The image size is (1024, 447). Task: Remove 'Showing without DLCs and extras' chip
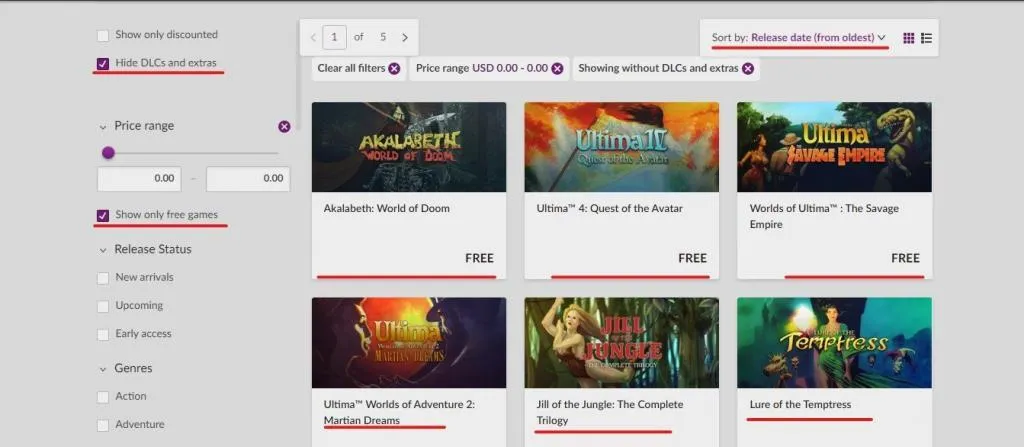click(x=748, y=69)
